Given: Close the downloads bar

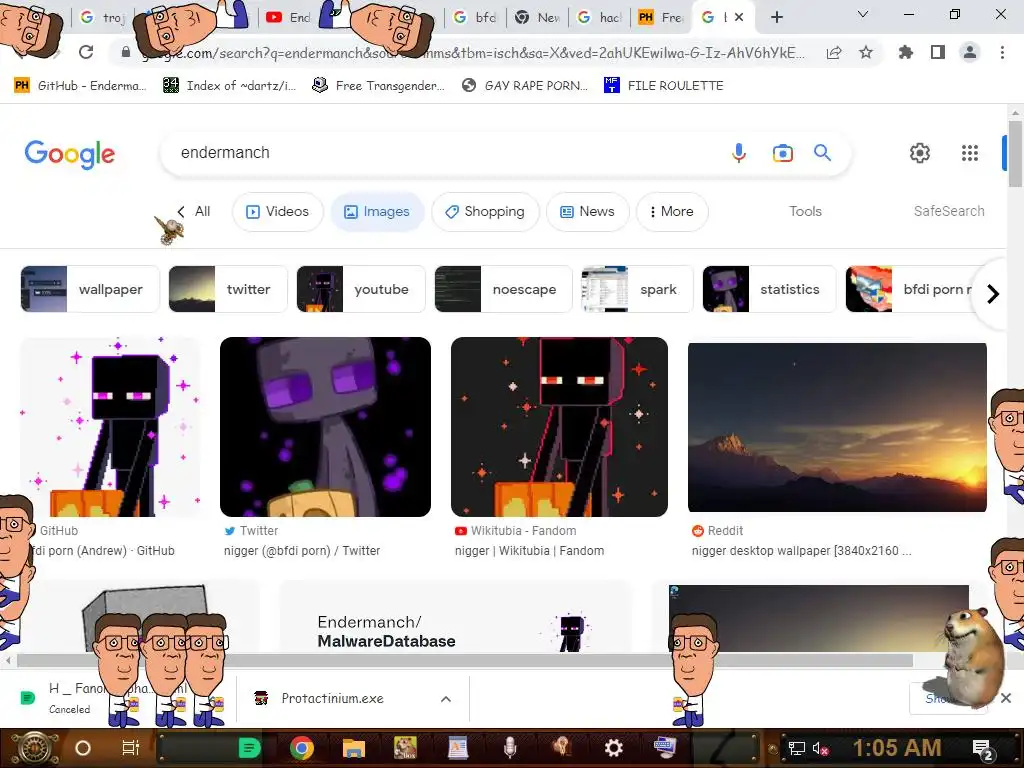Looking at the screenshot, I should pyautogui.click(x=1006, y=698).
